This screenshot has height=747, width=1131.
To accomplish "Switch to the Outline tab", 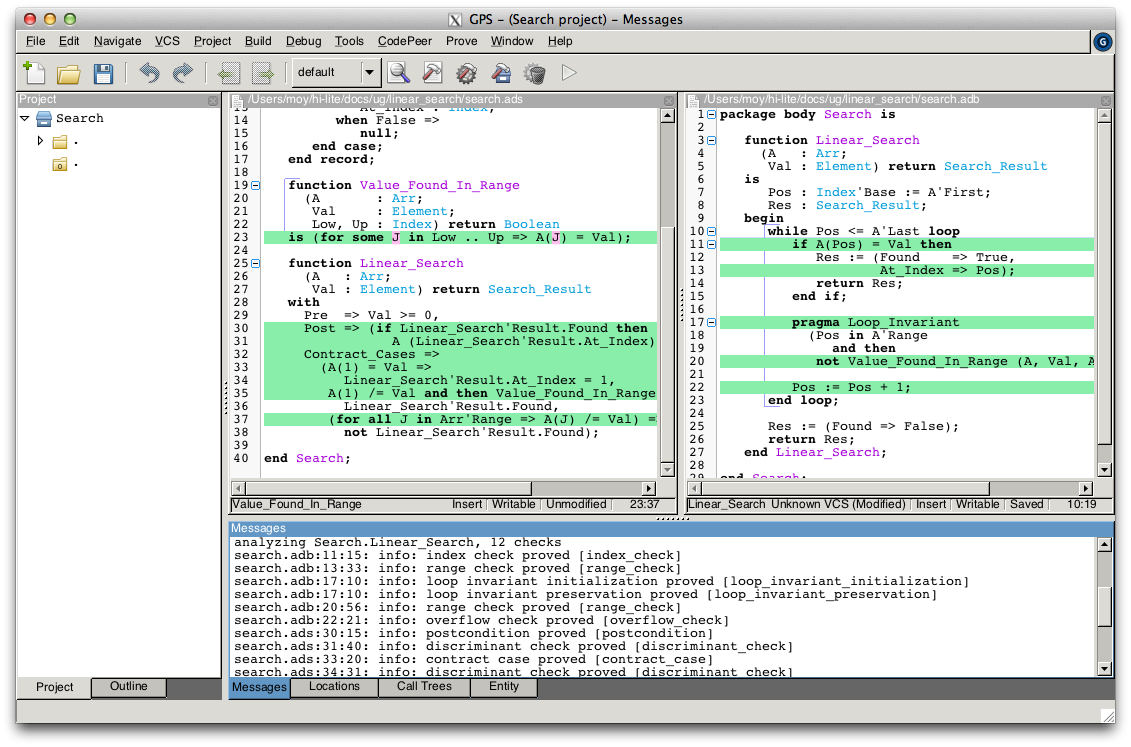I will [128, 686].
